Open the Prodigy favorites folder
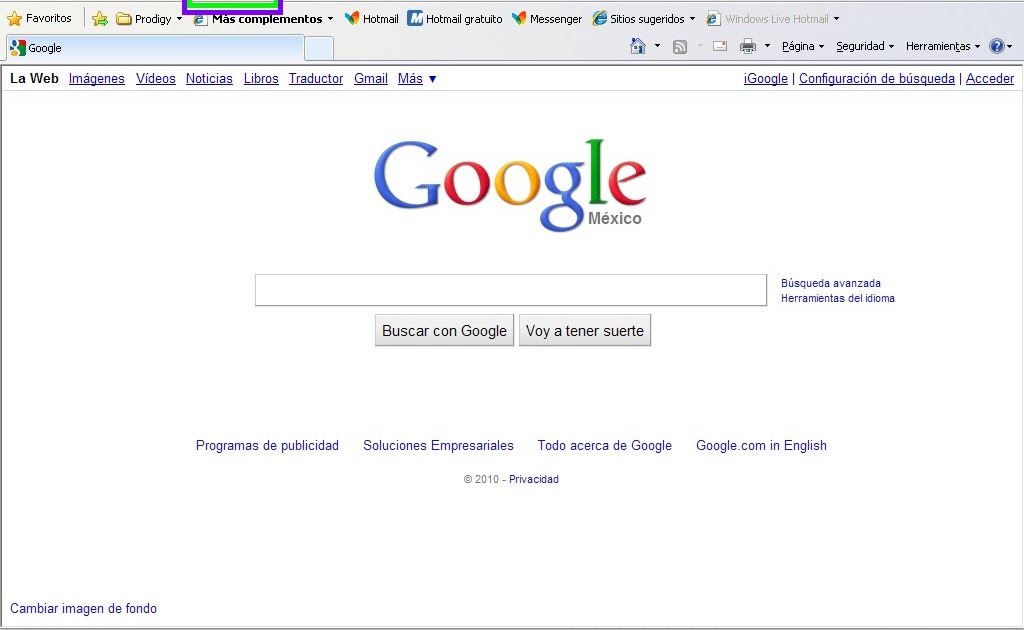The width and height of the screenshot is (1024, 630). (144, 19)
